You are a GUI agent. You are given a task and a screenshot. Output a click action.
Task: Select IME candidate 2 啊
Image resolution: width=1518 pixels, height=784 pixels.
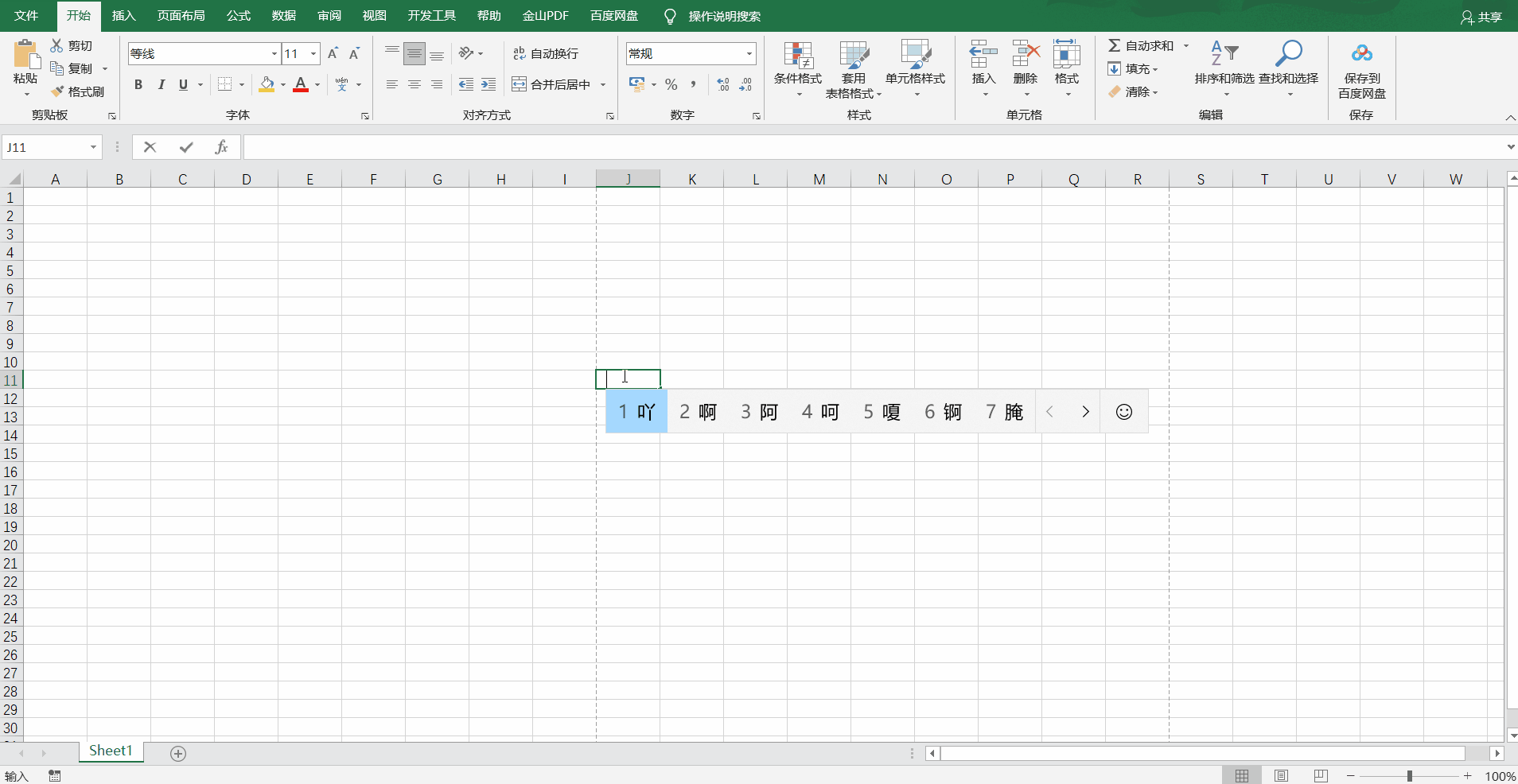(x=698, y=412)
